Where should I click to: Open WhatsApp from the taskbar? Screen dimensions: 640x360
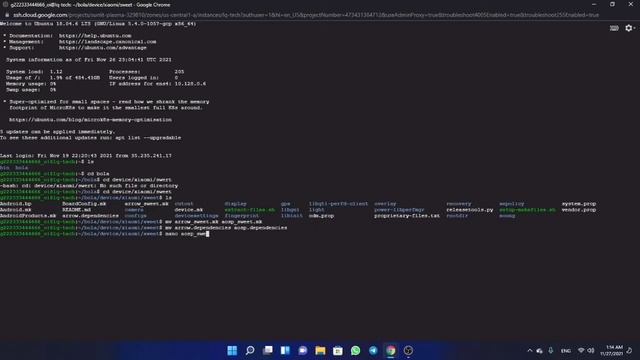tap(356, 350)
